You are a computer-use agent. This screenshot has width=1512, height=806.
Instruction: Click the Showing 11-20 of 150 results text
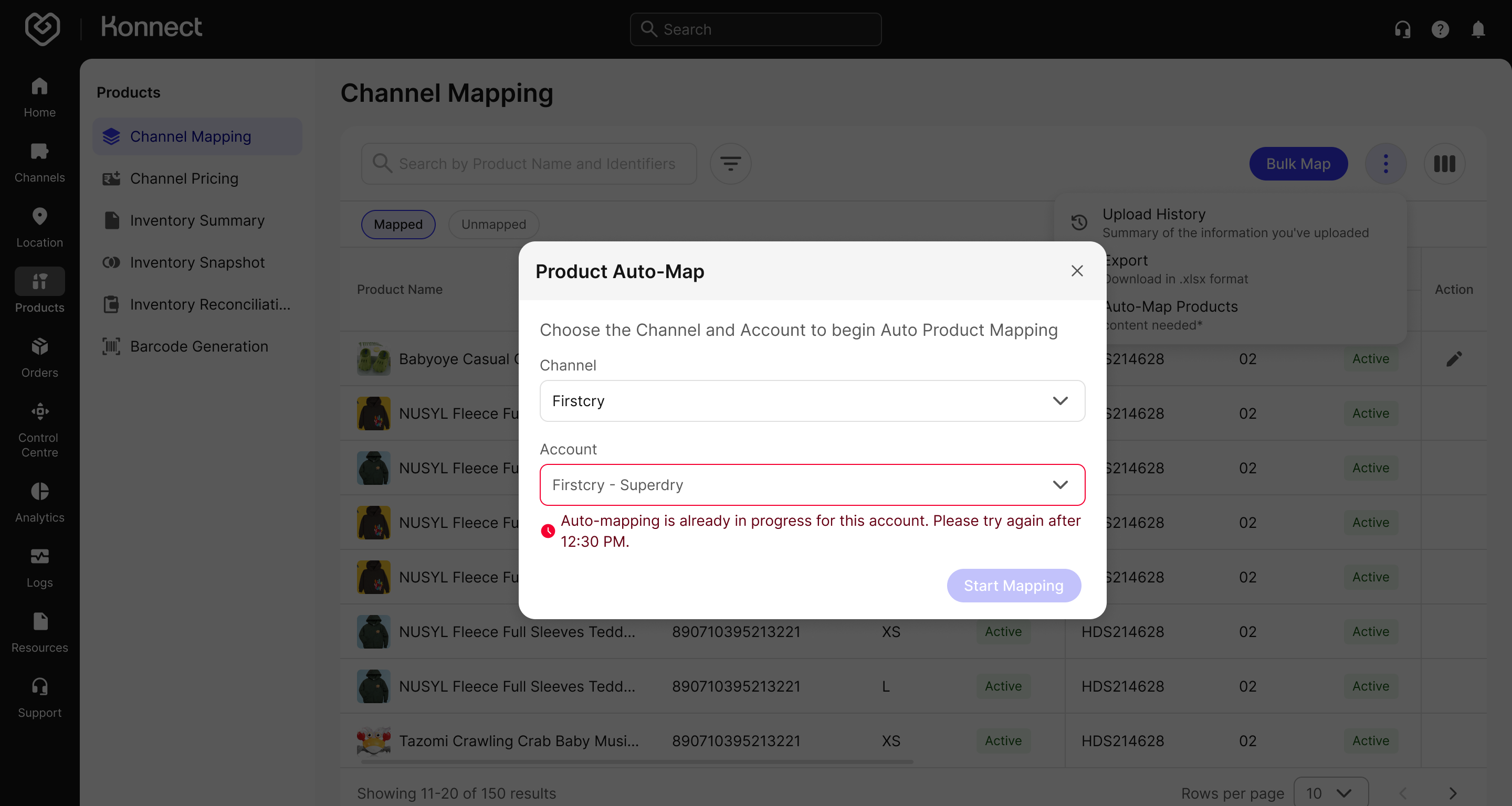456,793
